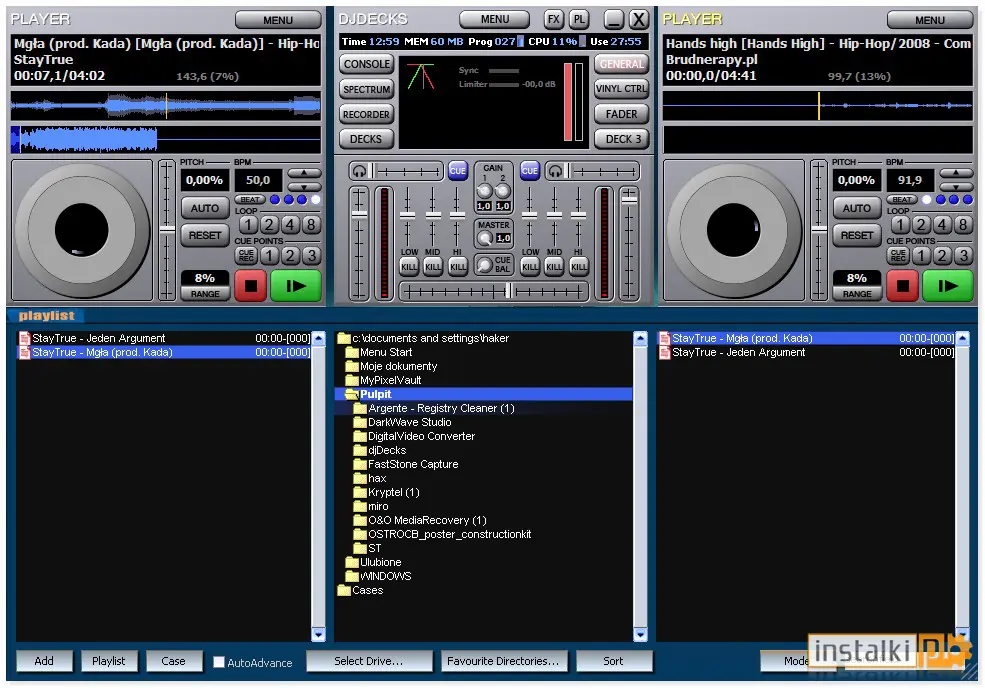Click the left deck jog wheel
Image resolution: width=985 pixels, height=688 pixels.
coord(82,230)
